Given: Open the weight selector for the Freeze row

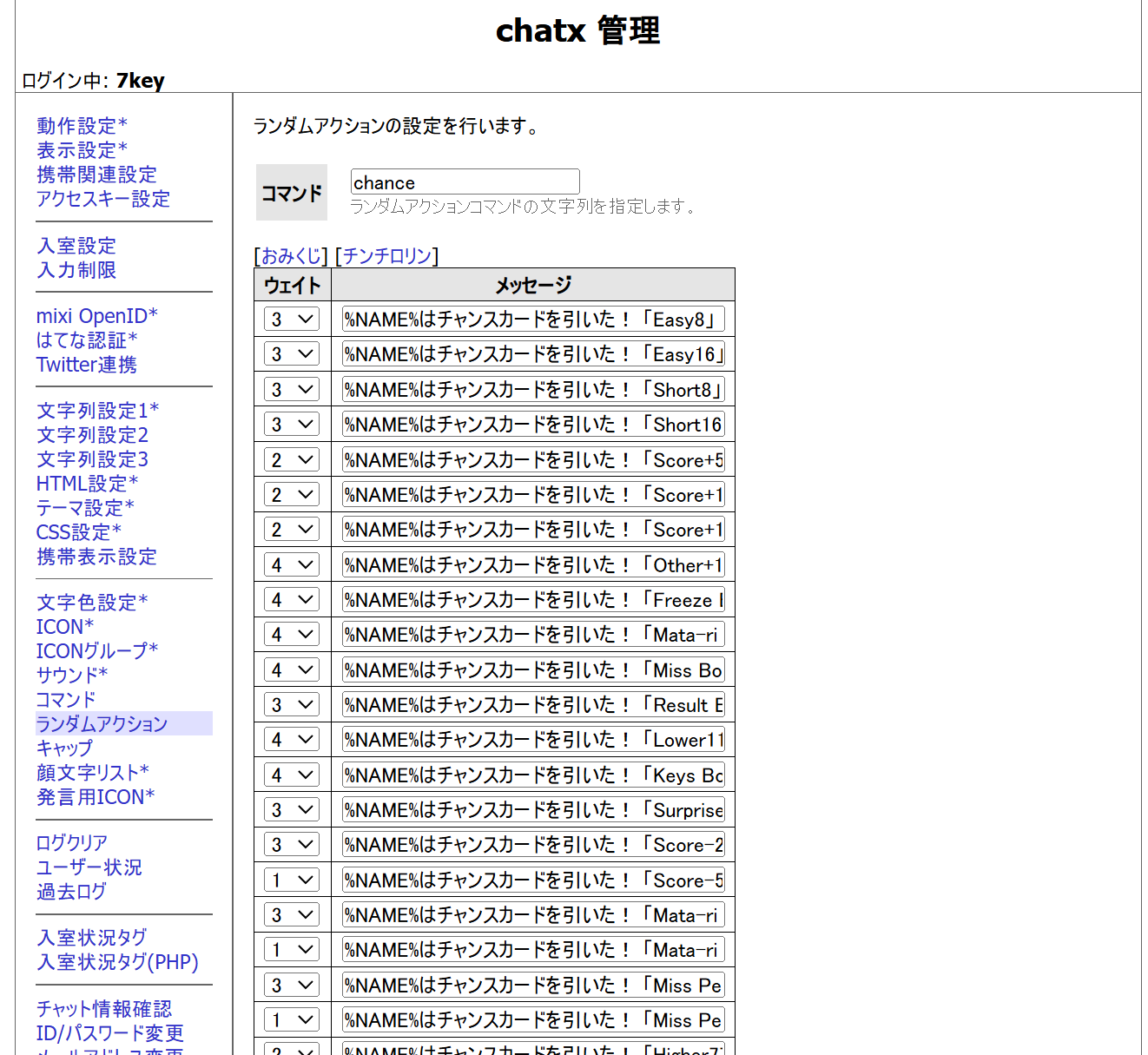Looking at the screenshot, I should [x=292, y=600].
